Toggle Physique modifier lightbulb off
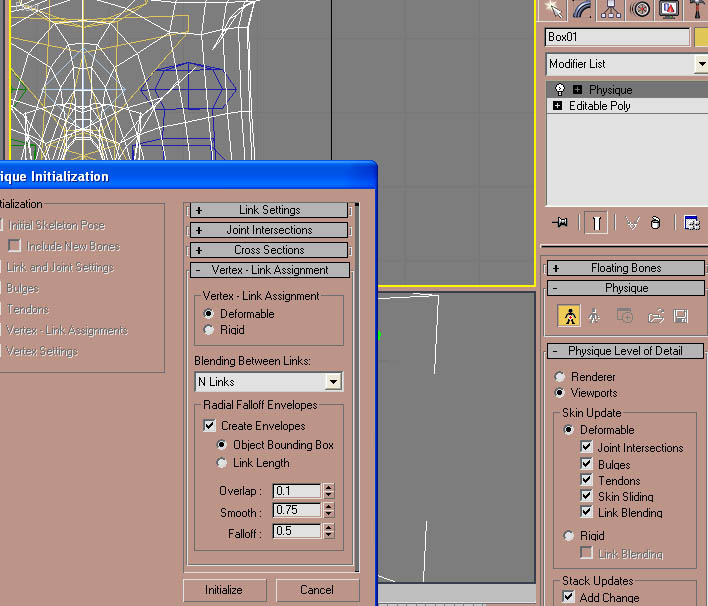 pyautogui.click(x=560, y=90)
